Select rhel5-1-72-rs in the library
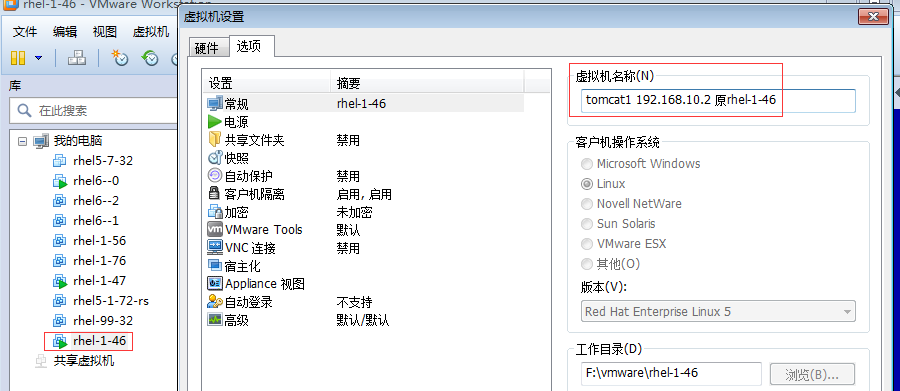Viewport: 900px width, 391px height. pos(111,301)
